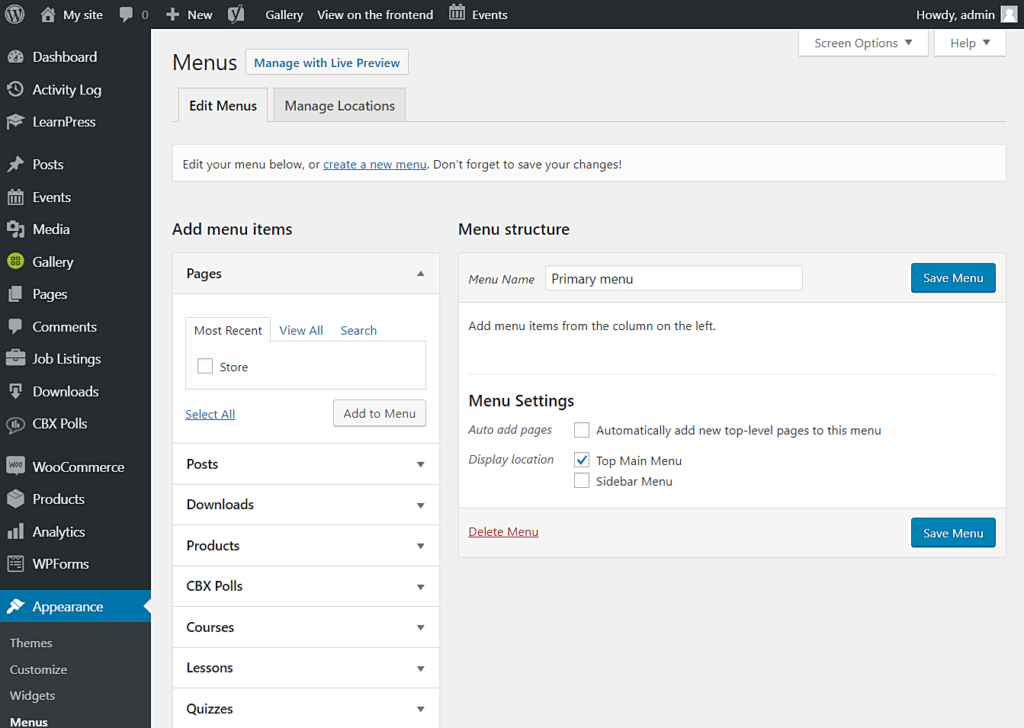Click inside the Menu Name field
Viewport: 1024px width, 728px height.
(x=673, y=279)
